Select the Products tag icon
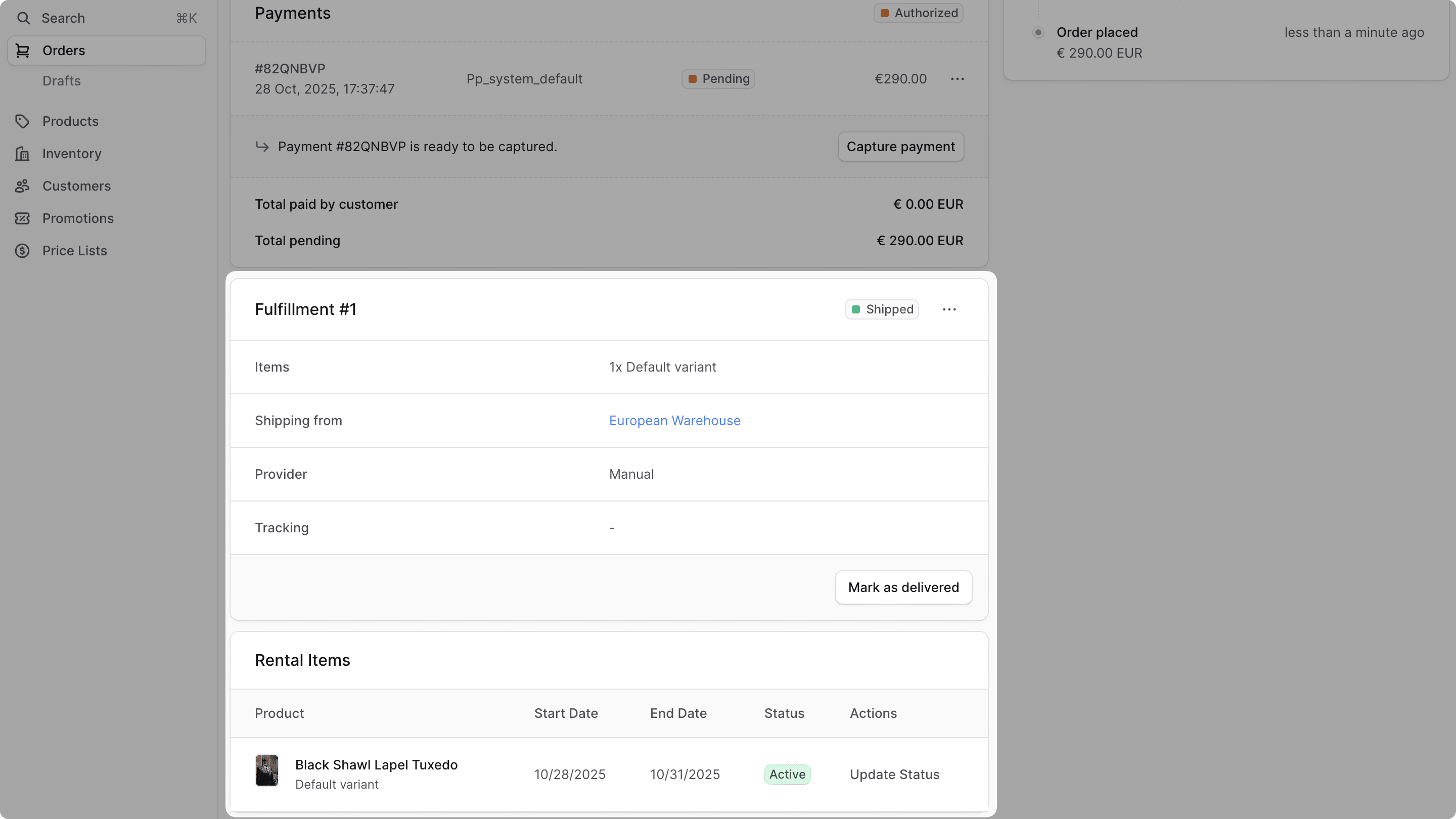The image size is (1456, 819). point(23,121)
